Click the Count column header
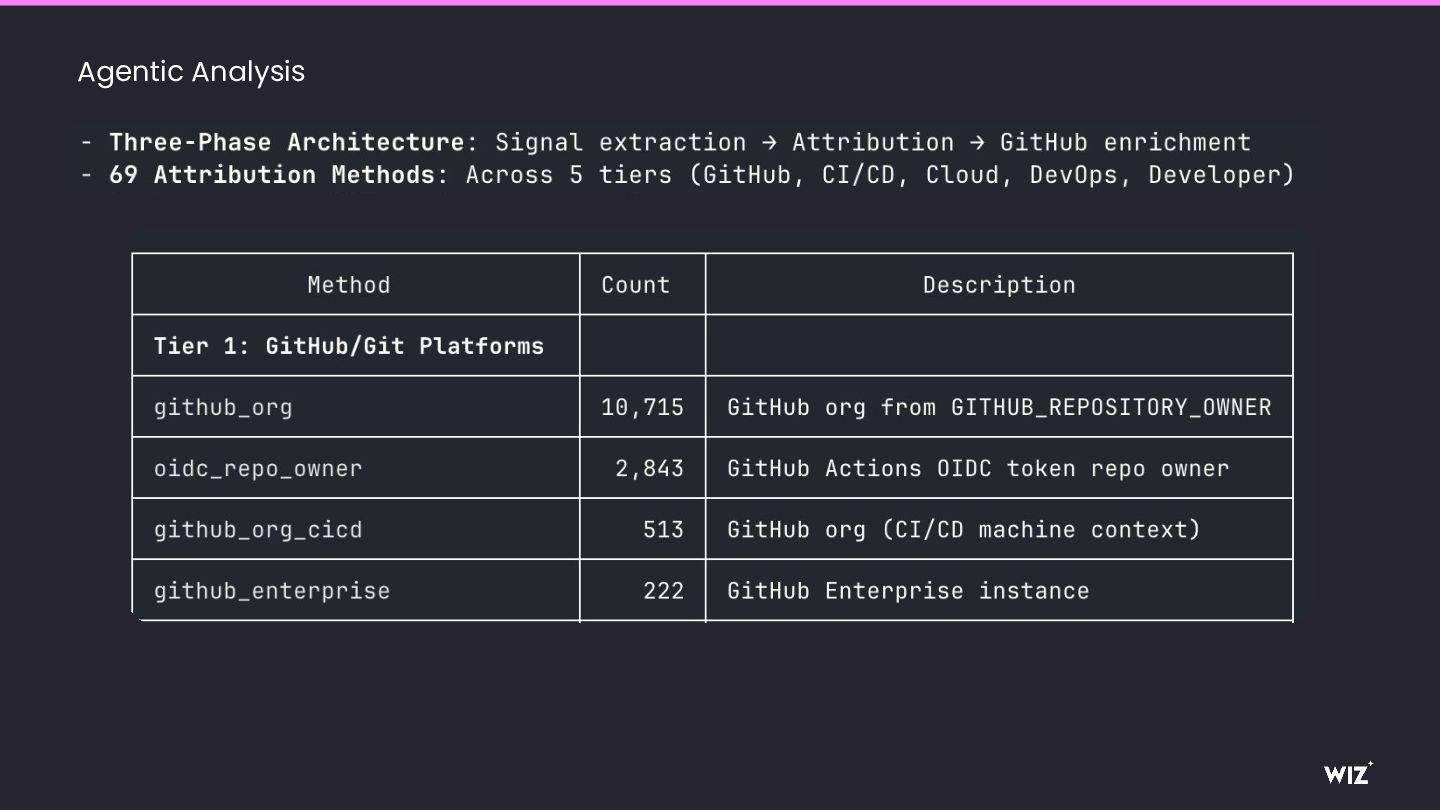The width and height of the screenshot is (1440, 810). (x=635, y=285)
